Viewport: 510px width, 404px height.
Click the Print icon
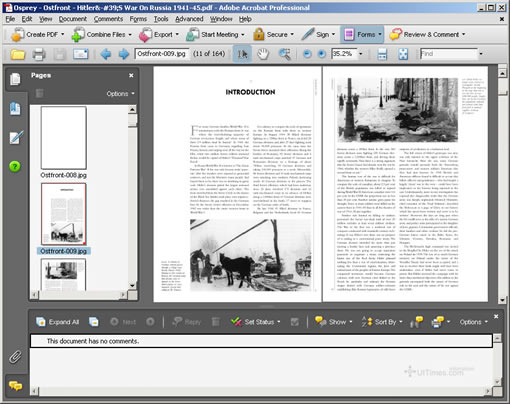pyautogui.click(x=39, y=54)
